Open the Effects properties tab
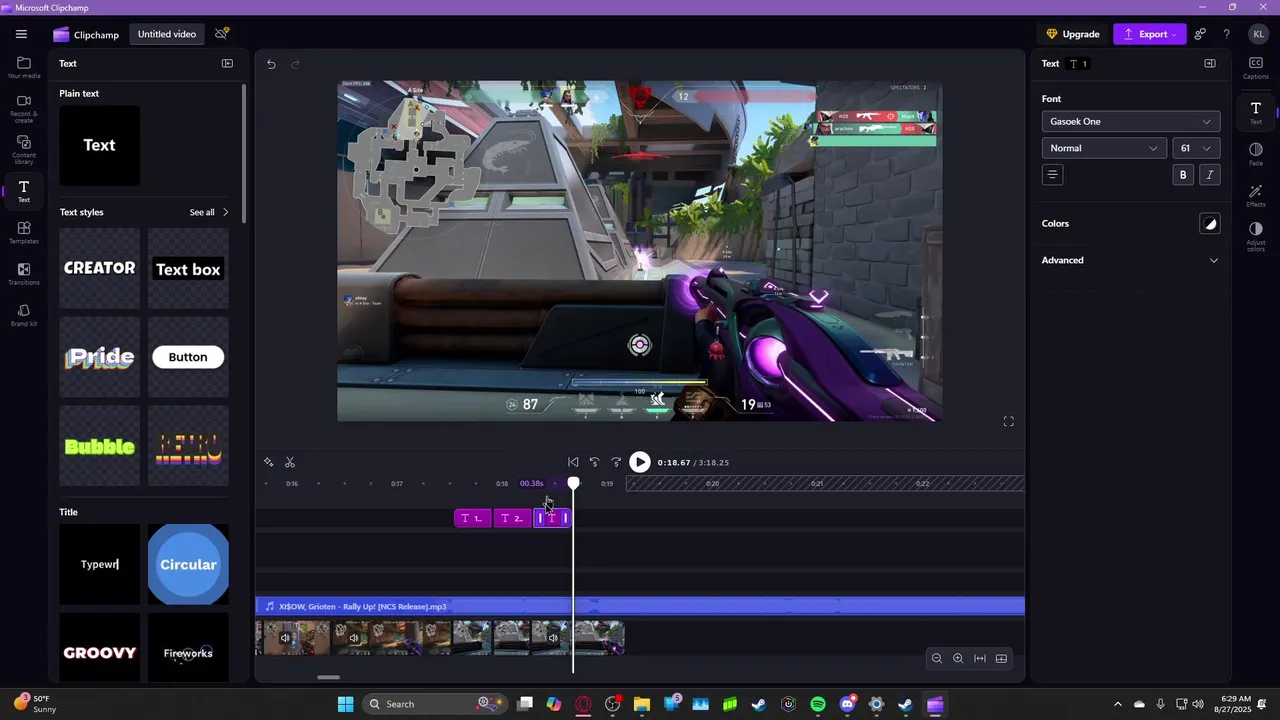 pyautogui.click(x=1255, y=195)
